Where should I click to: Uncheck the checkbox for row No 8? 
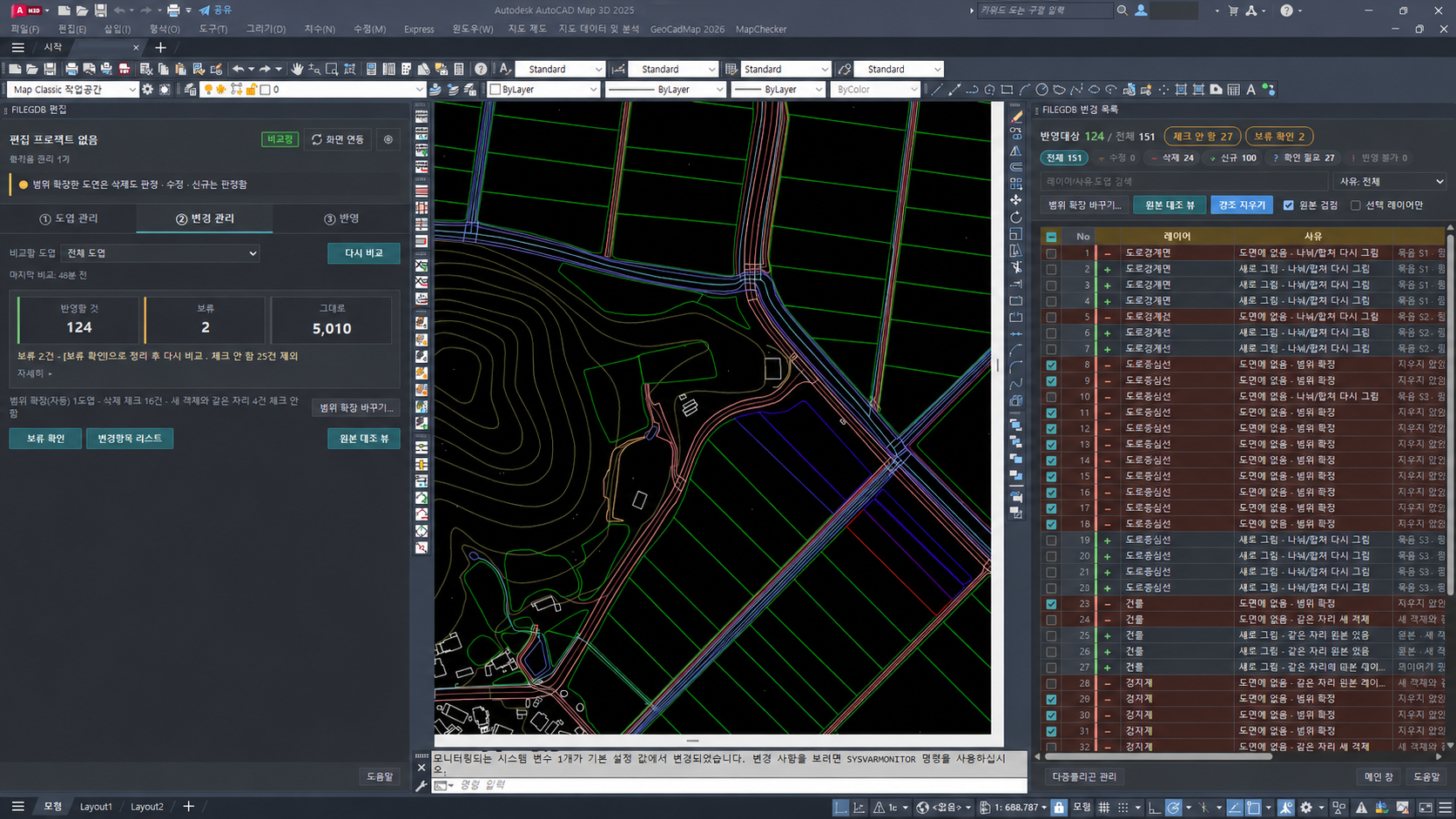(1051, 365)
